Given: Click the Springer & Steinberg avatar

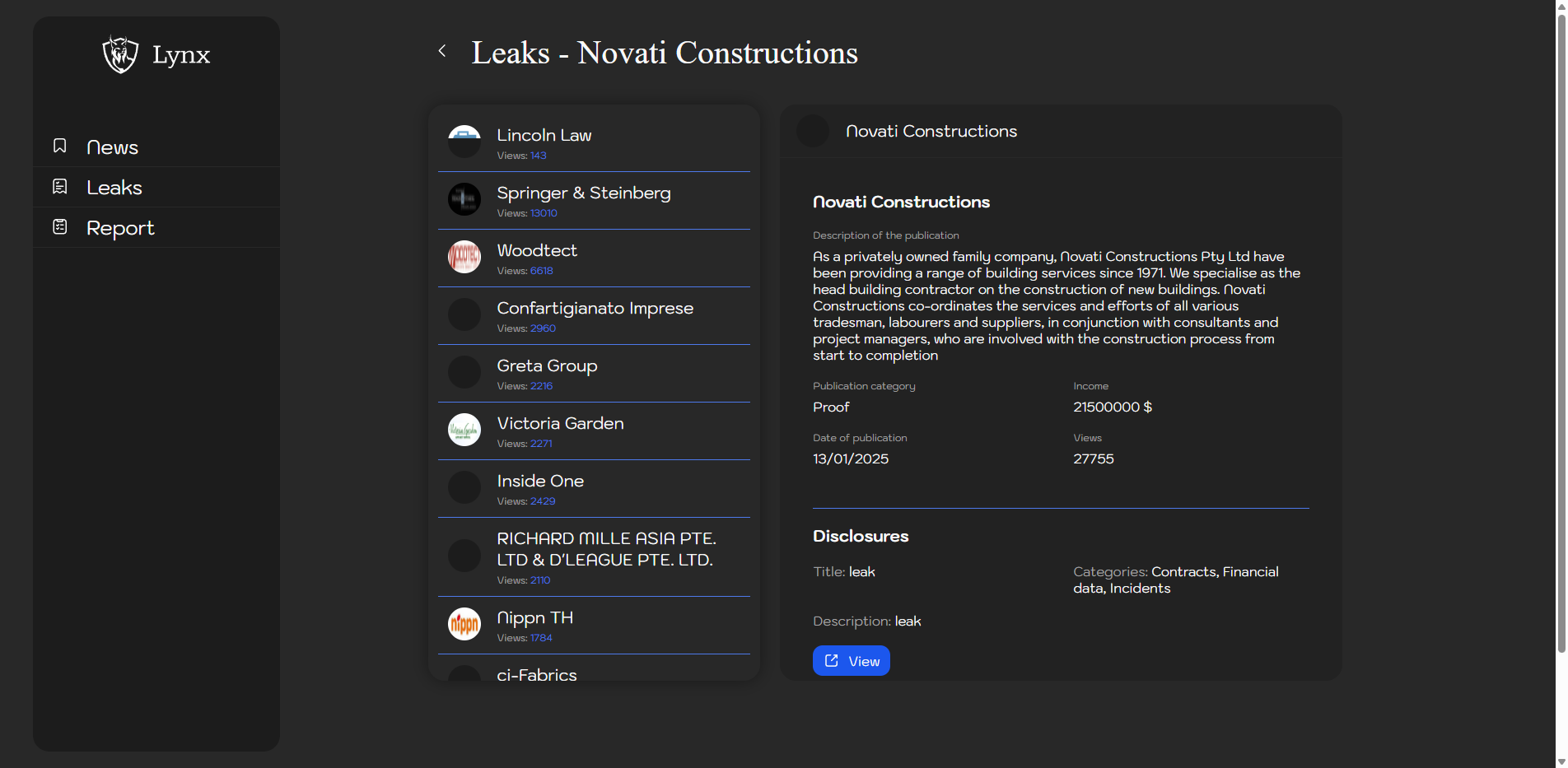Looking at the screenshot, I should pos(464,199).
